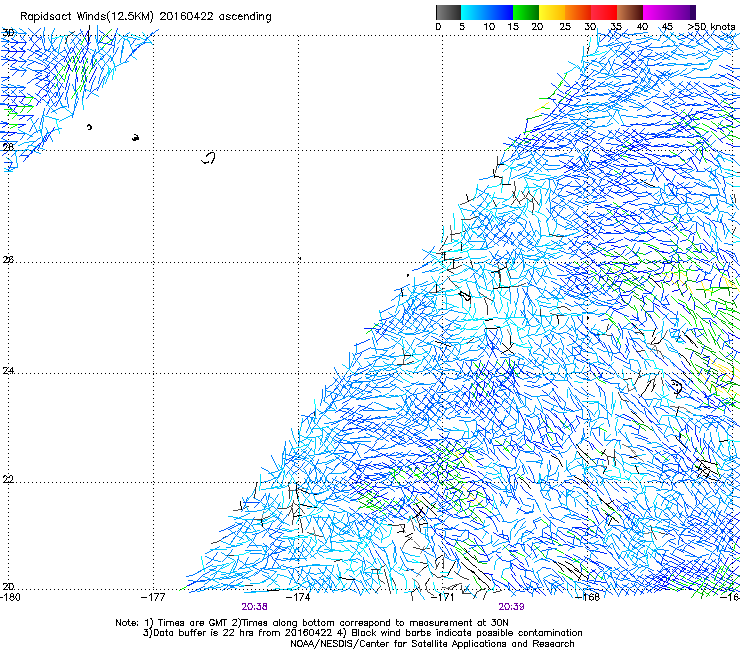
Task: Click the '10' label on color scale
Action: point(489,26)
